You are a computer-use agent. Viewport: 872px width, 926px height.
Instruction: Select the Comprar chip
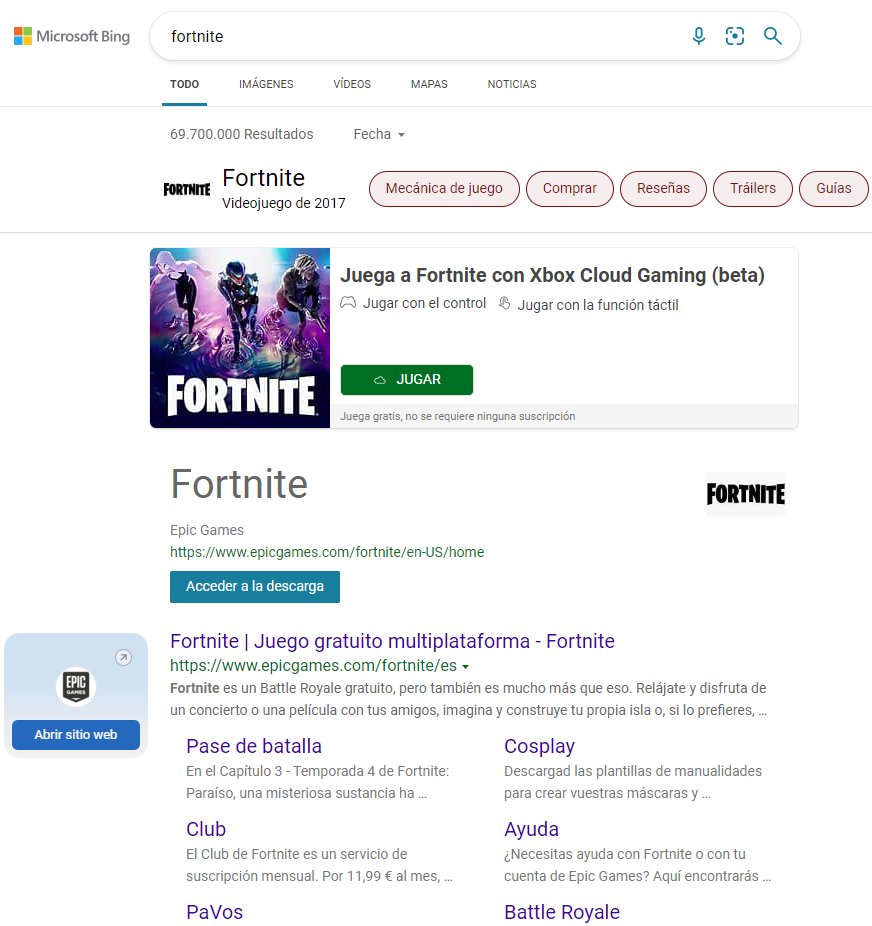[570, 188]
